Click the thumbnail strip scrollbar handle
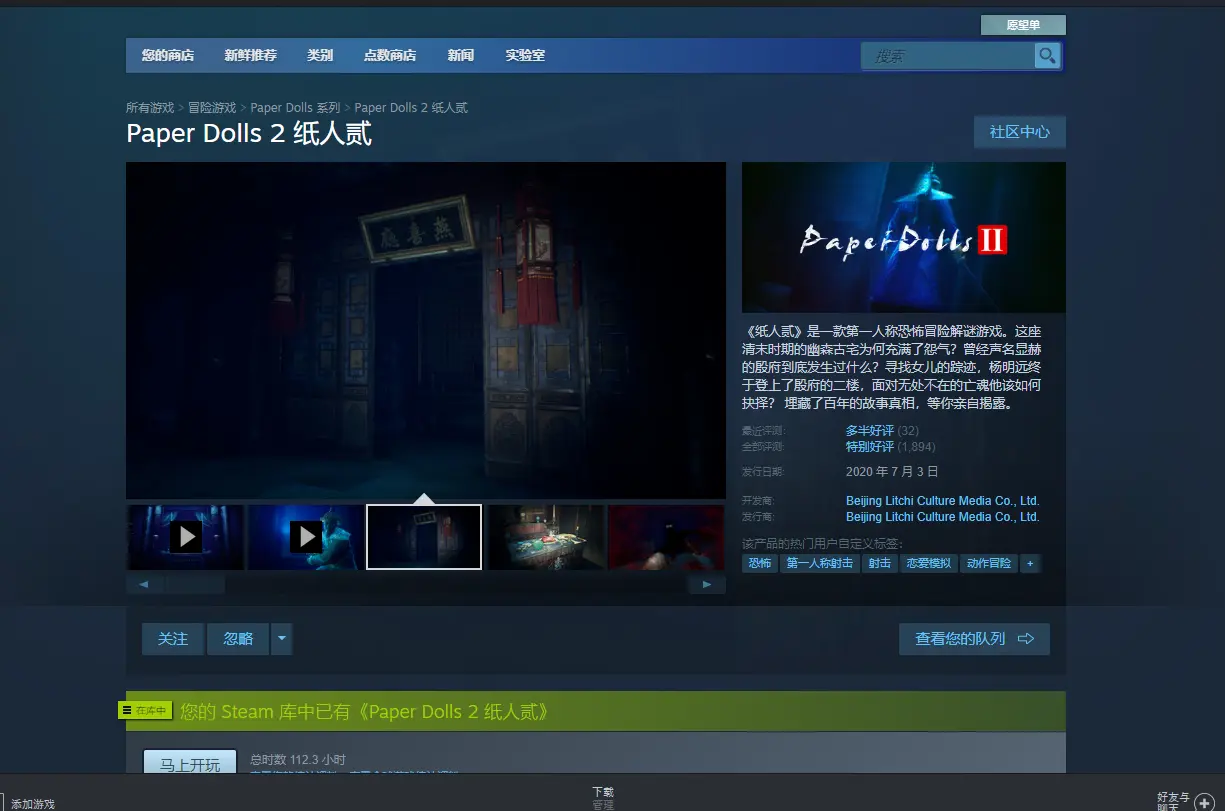The image size is (1225, 811). (x=195, y=584)
